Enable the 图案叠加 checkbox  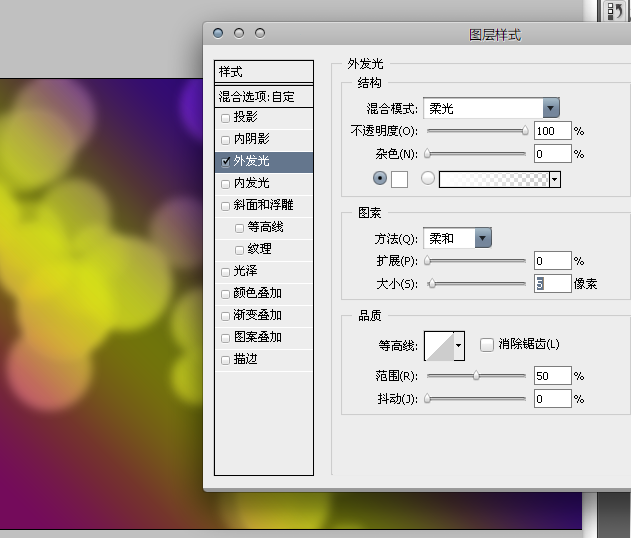(225, 338)
